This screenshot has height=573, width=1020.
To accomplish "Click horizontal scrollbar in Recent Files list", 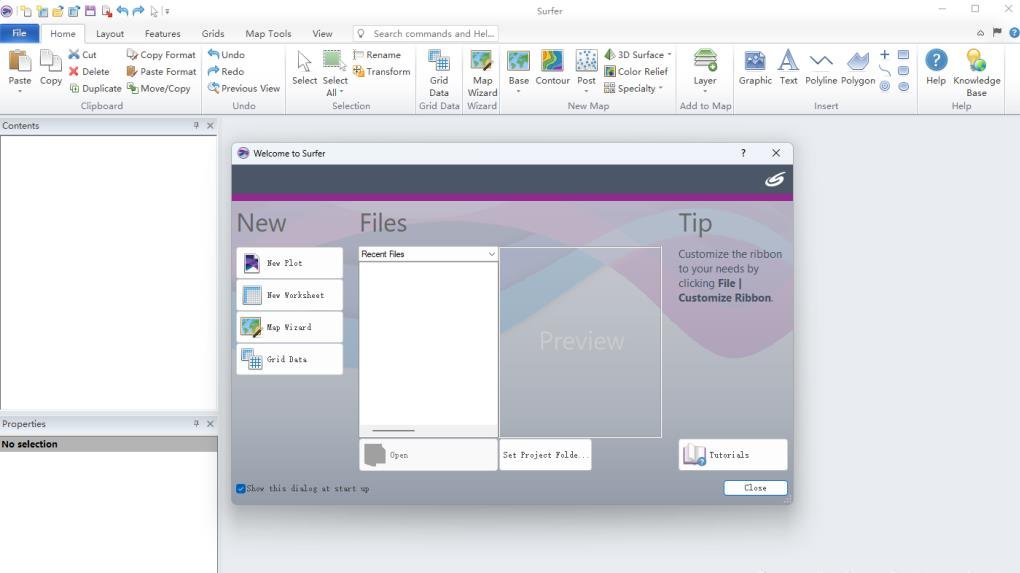I will click(x=393, y=431).
